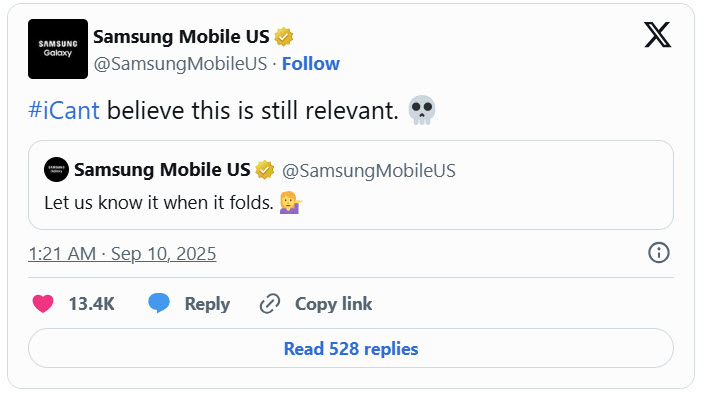Image resolution: width=711 pixels, height=393 pixels.
Task: Open the Samsung Mobile US display name
Action: 181,37
